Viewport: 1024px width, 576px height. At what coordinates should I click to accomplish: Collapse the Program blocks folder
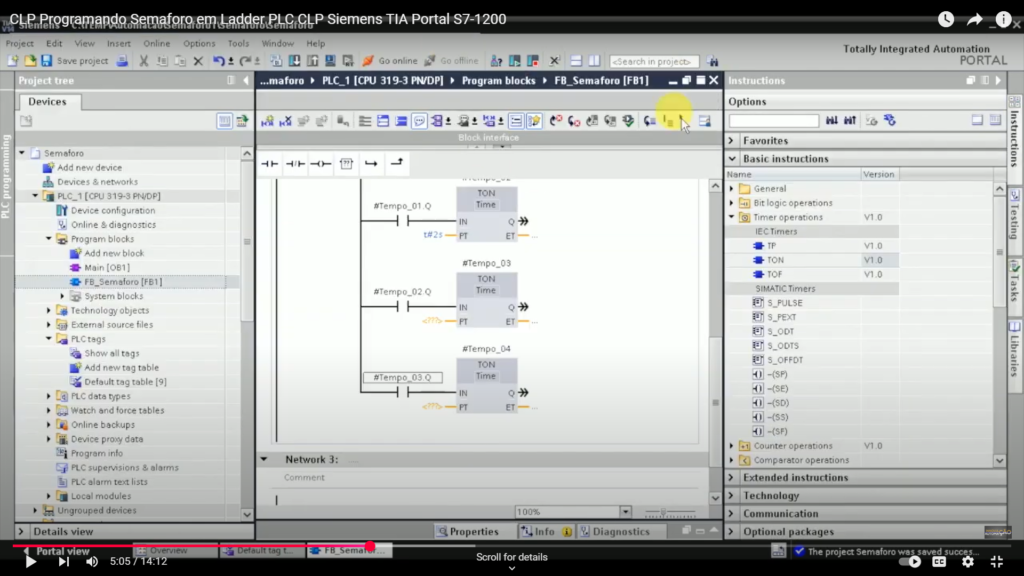pos(49,239)
